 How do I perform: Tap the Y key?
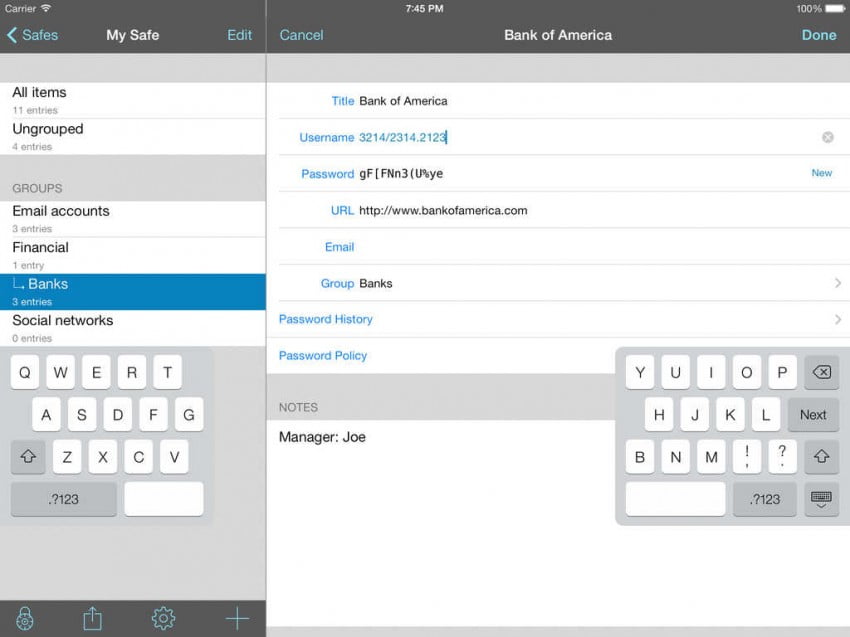point(640,372)
